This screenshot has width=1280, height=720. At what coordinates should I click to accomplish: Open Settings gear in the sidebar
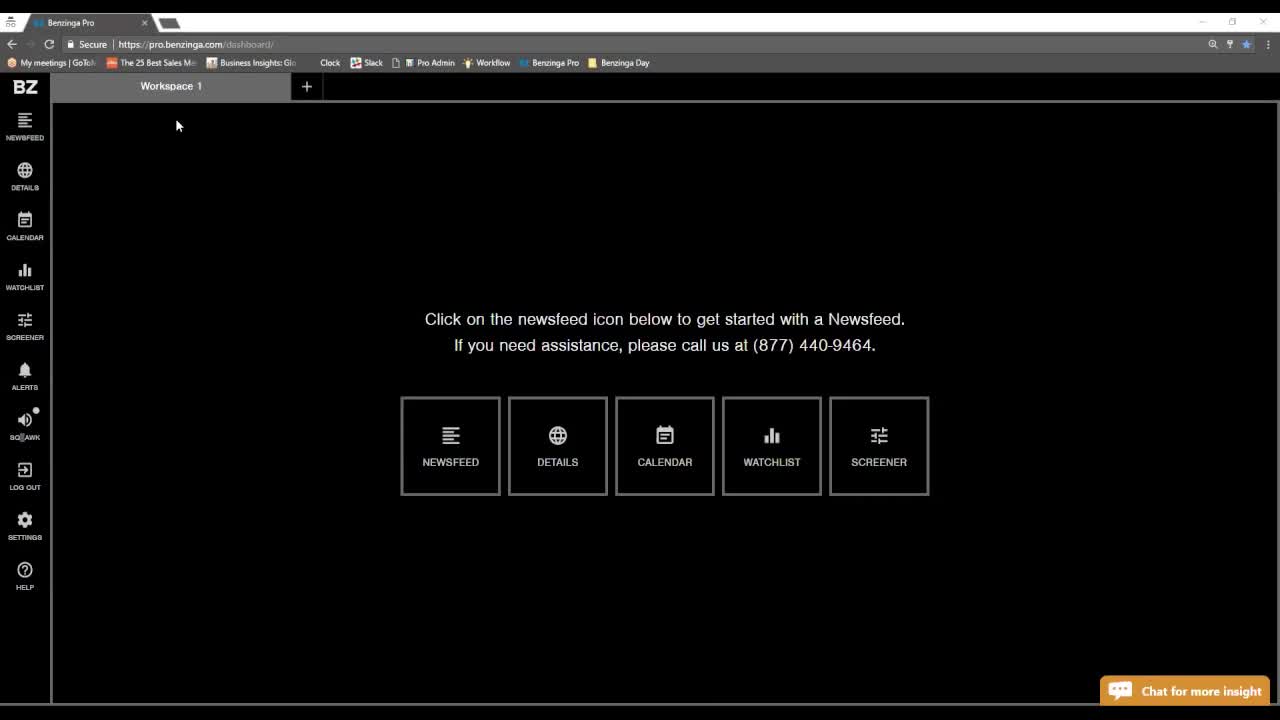click(25, 527)
